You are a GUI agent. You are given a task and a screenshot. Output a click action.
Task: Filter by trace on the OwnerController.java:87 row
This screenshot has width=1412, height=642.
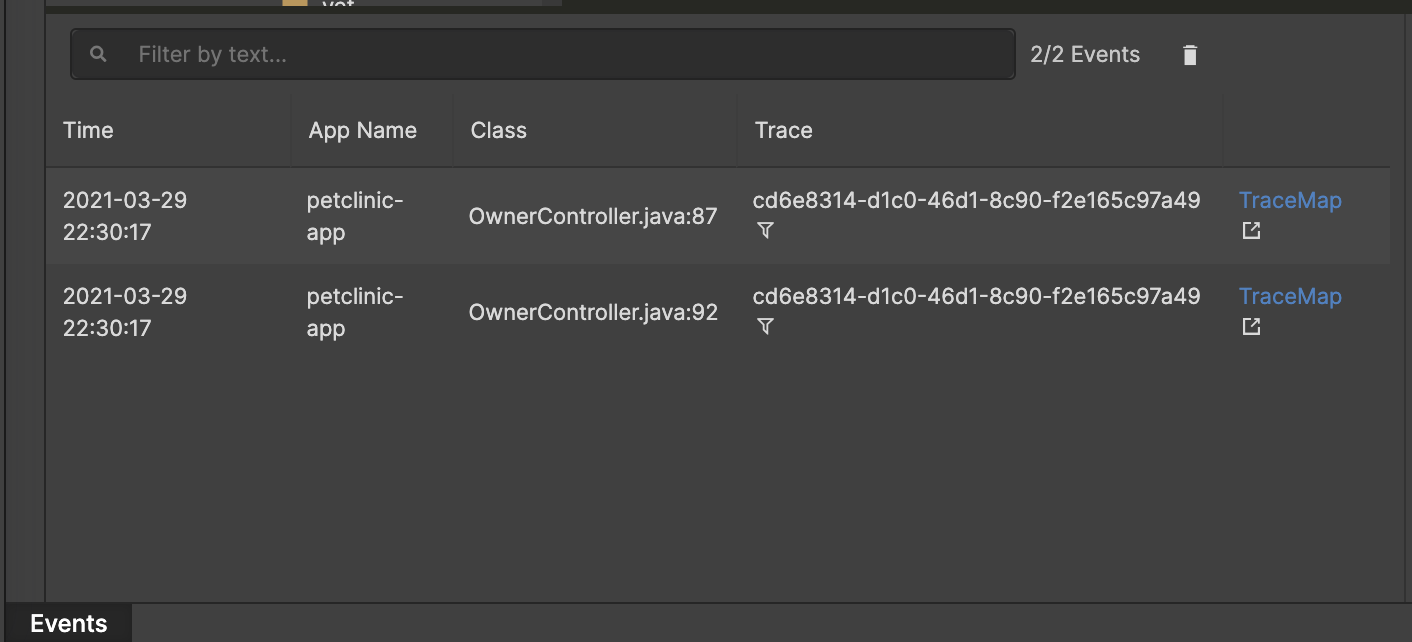[x=765, y=231]
